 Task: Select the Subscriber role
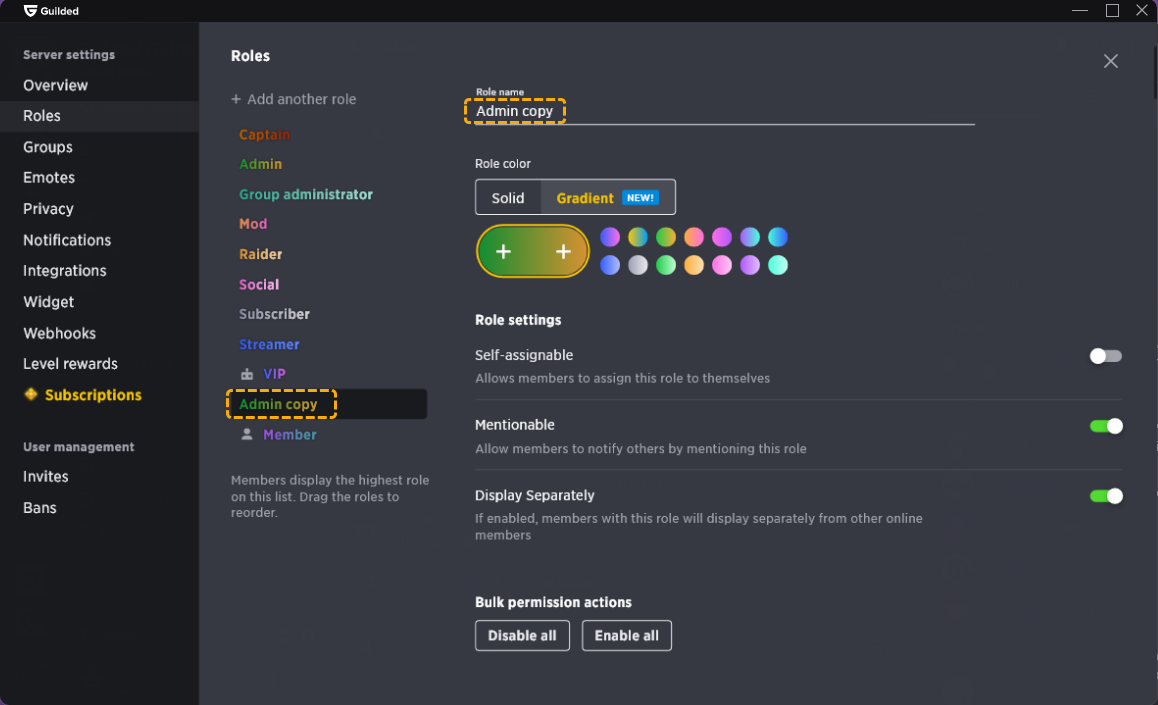(274, 314)
